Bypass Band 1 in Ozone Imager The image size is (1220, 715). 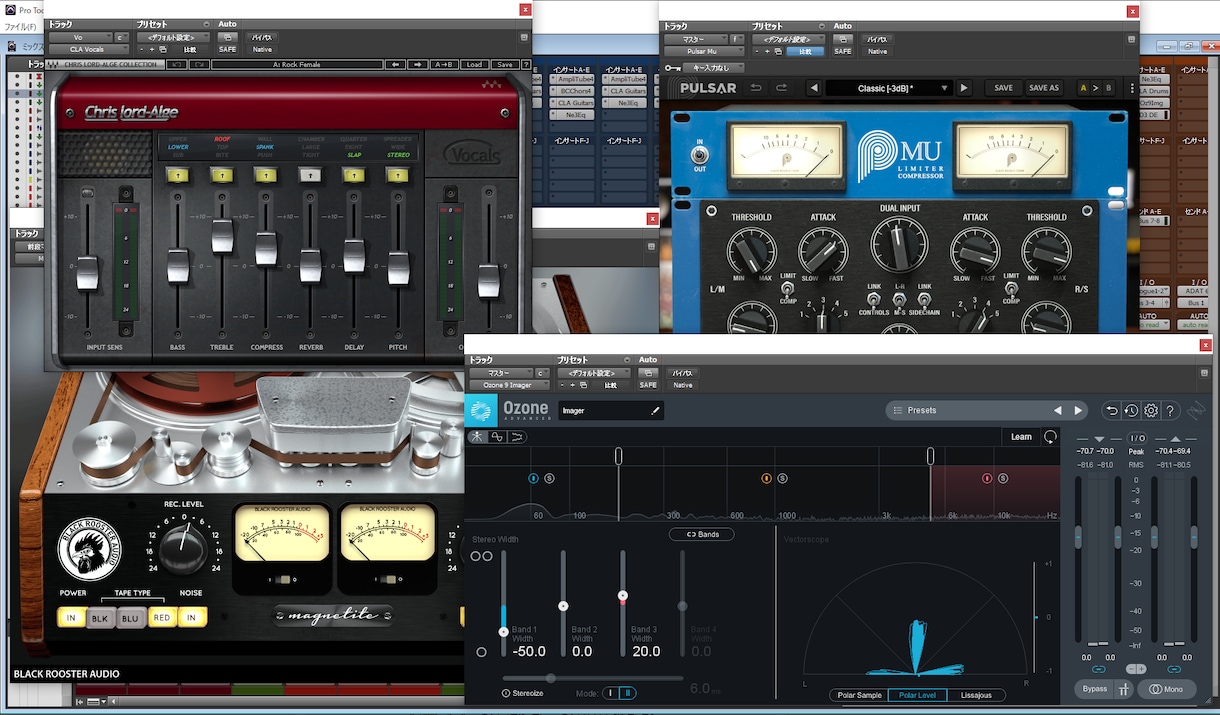pyautogui.click(x=533, y=478)
